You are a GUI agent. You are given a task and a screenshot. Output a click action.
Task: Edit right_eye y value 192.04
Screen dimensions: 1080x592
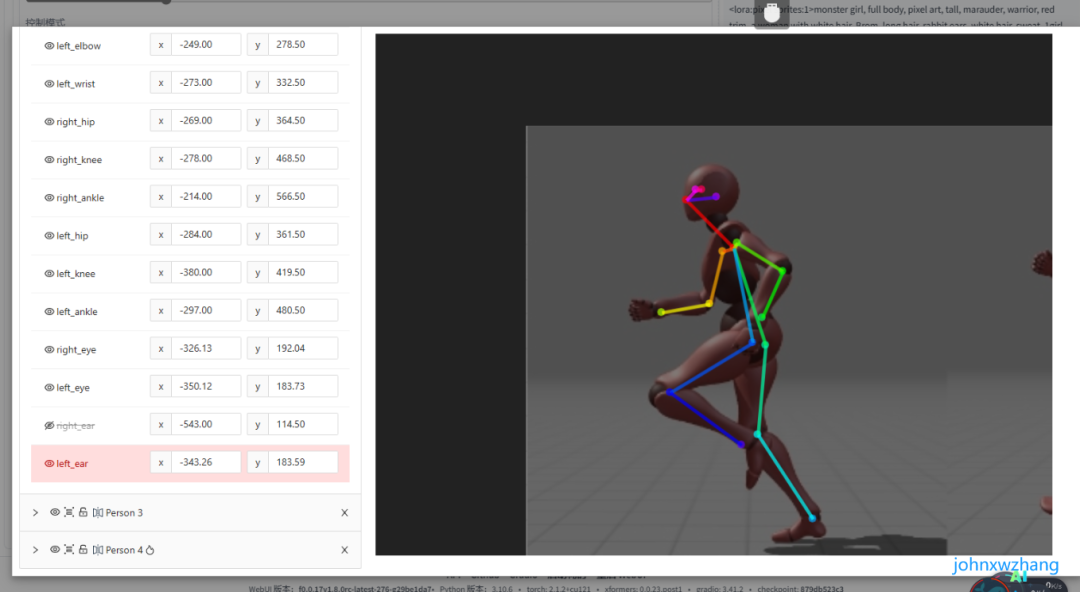(x=302, y=348)
